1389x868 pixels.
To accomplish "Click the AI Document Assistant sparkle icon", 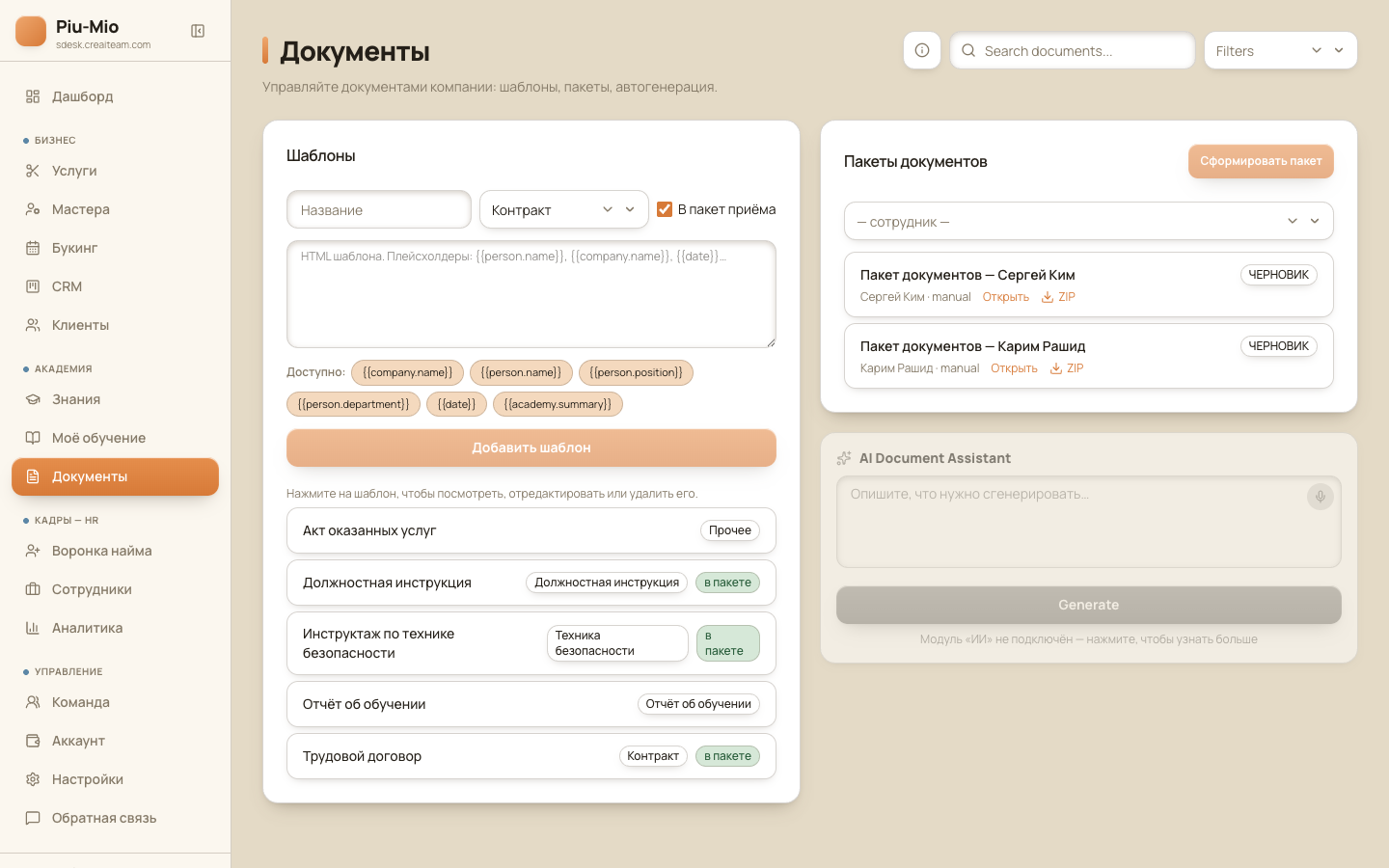I will [x=844, y=458].
